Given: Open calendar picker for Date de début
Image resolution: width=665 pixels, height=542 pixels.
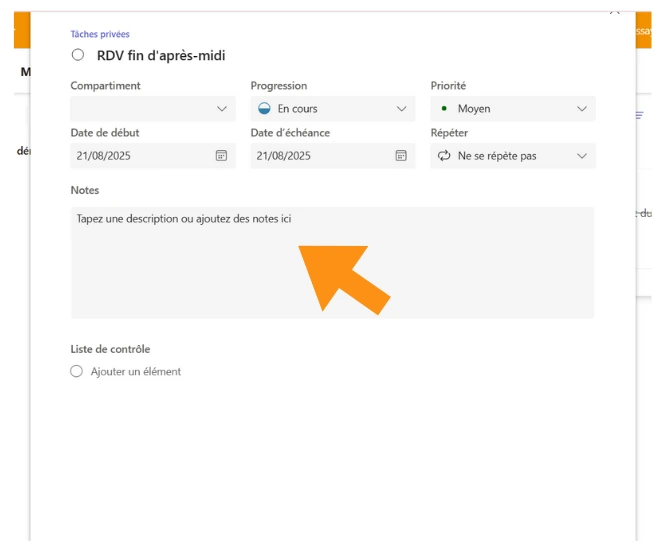Looking at the screenshot, I should click(221, 156).
